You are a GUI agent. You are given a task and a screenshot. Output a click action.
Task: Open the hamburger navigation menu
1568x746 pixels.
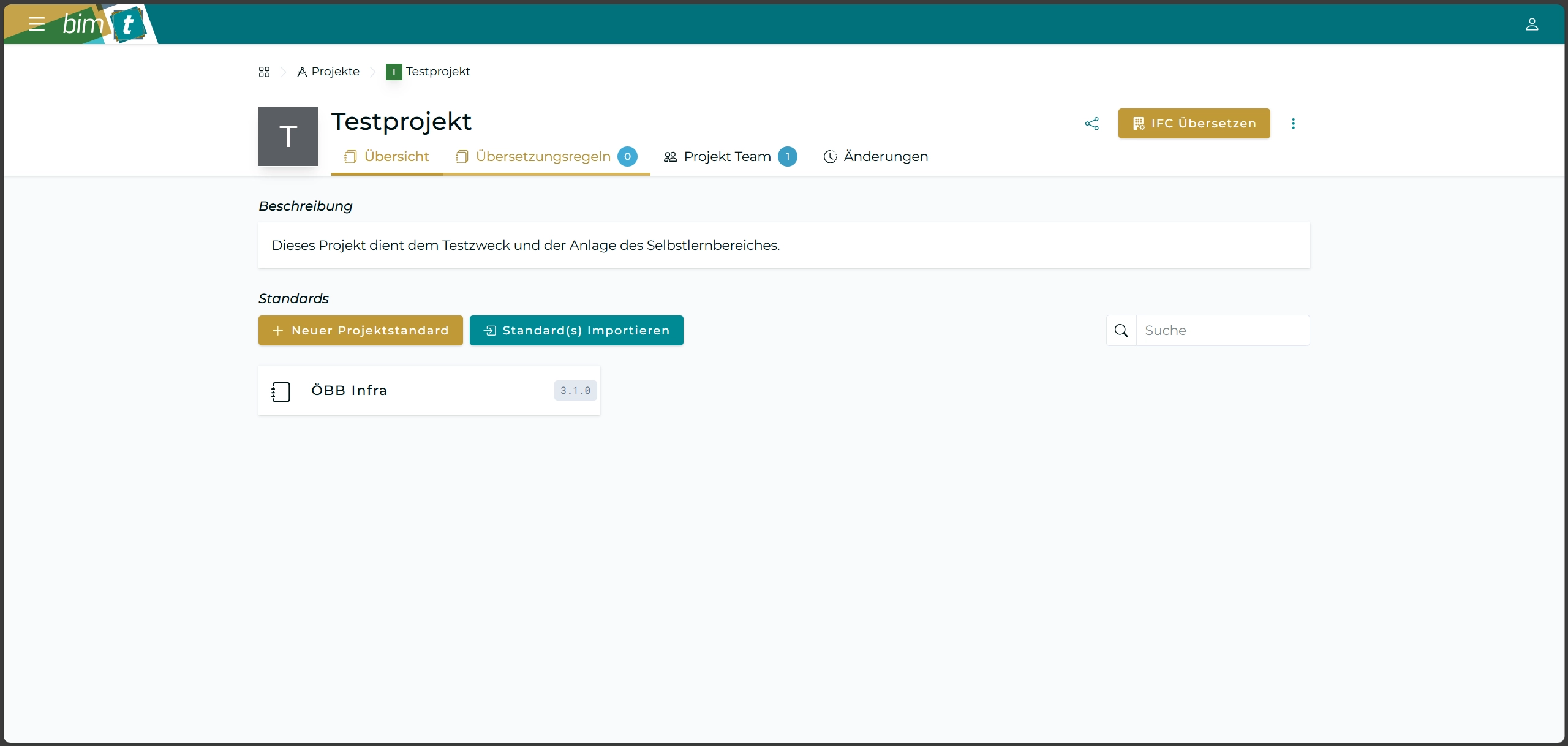(x=37, y=24)
